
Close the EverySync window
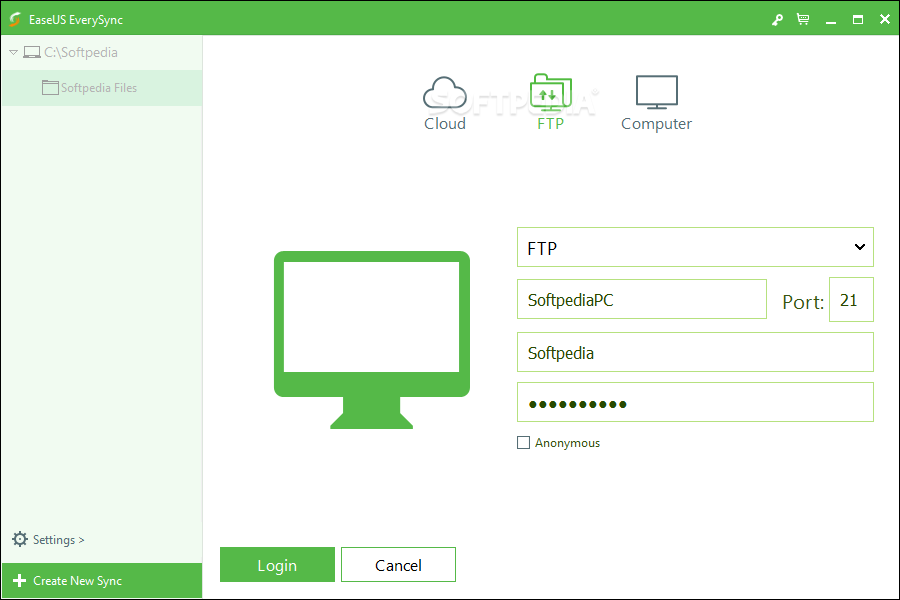click(885, 20)
